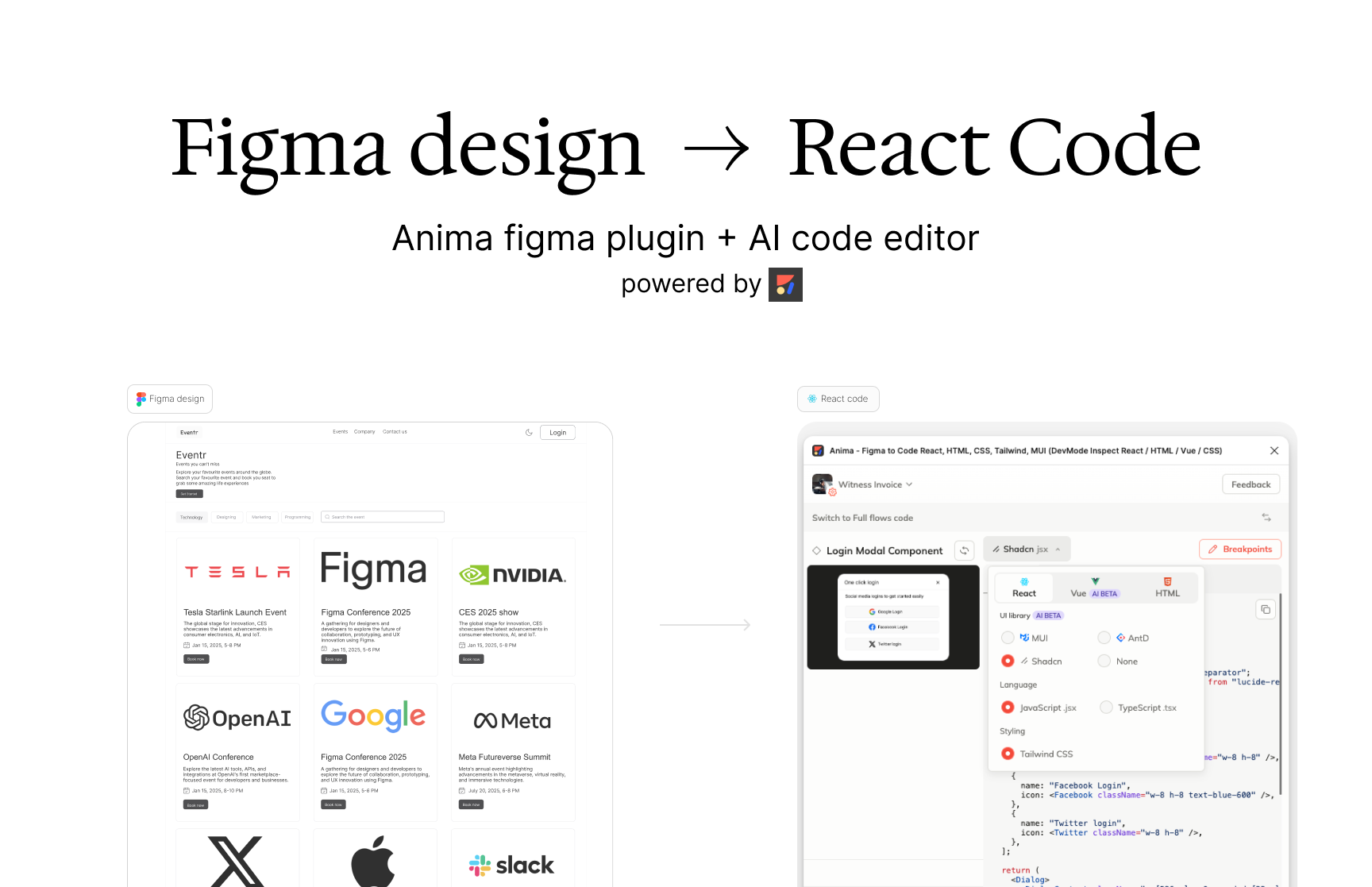
Task: Click calendar icon on Meta Futureverse card
Action: 462,791
